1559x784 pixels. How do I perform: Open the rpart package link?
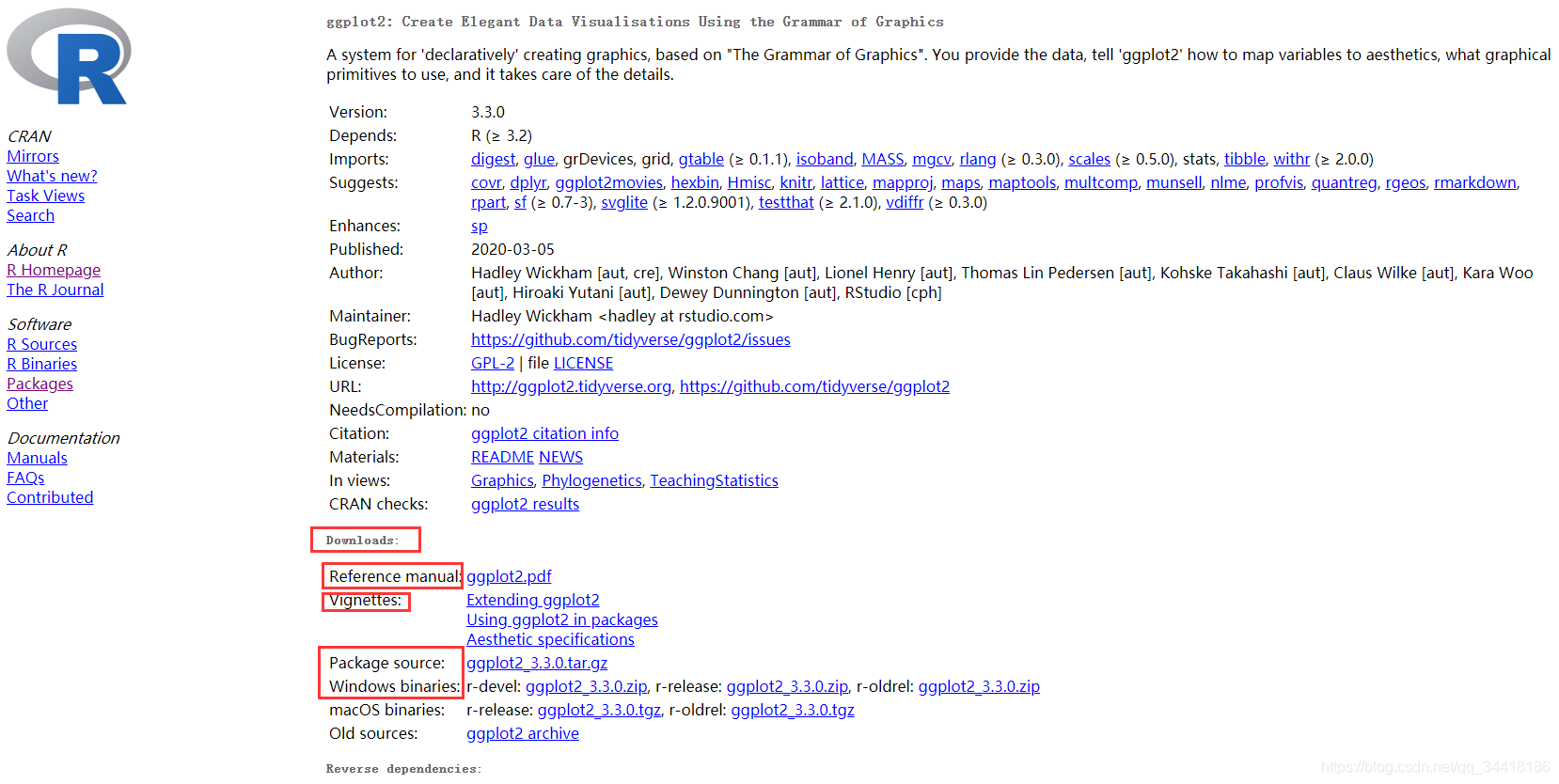tap(489, 202)
